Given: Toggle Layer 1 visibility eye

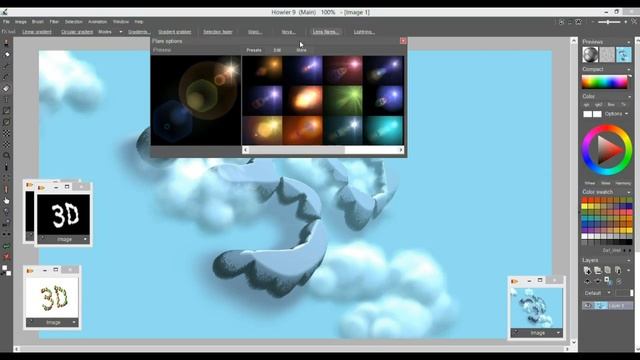Looking at the screenshot, I should (587, 305).
